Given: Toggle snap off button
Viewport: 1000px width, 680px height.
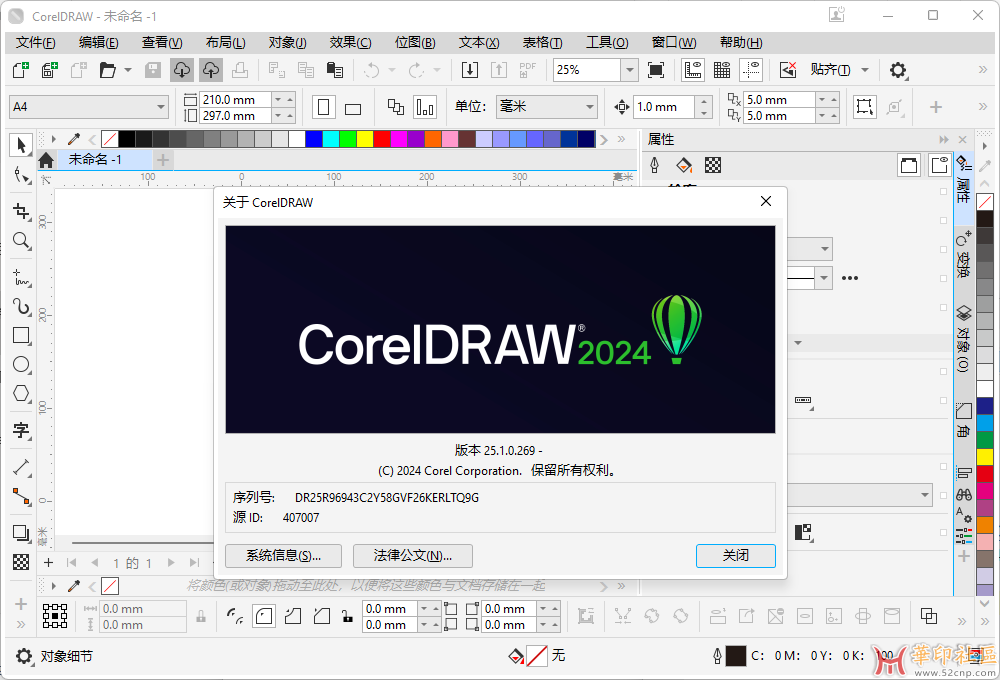Looking at the screenshot, I should point(788,70).
